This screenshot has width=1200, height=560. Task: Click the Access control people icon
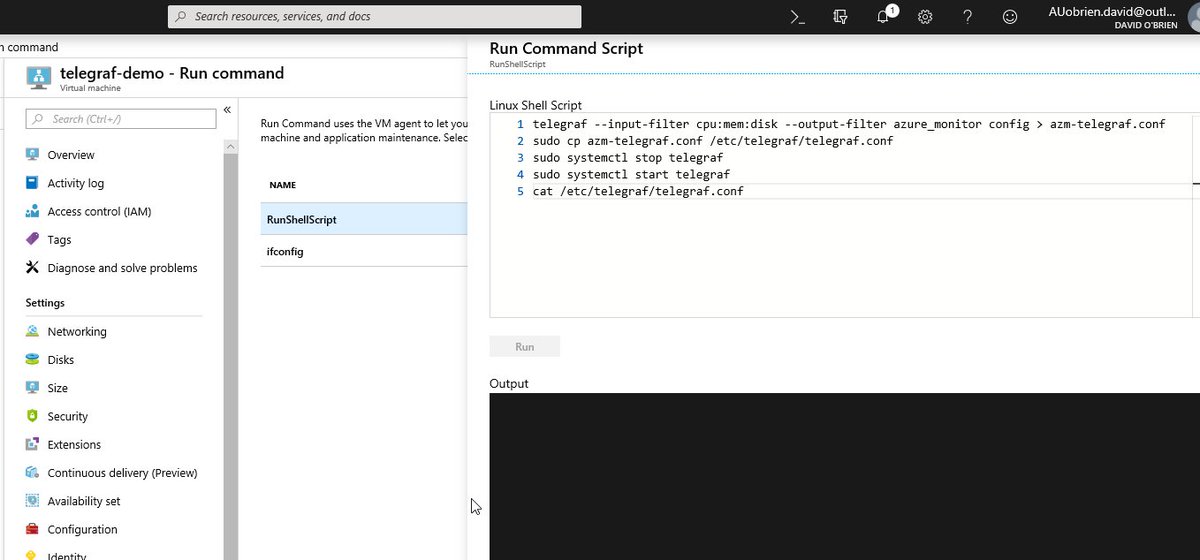pos(33,211)
